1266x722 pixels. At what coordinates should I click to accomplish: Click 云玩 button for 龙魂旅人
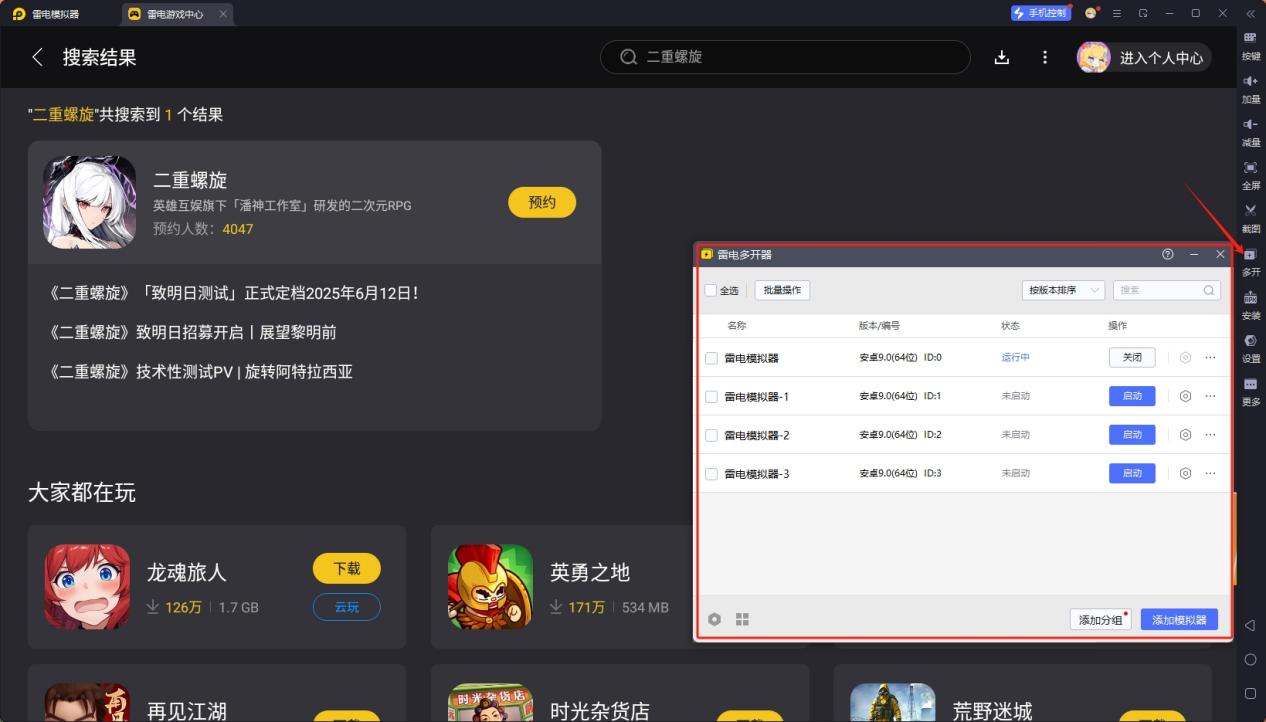(x=347, y=606)
